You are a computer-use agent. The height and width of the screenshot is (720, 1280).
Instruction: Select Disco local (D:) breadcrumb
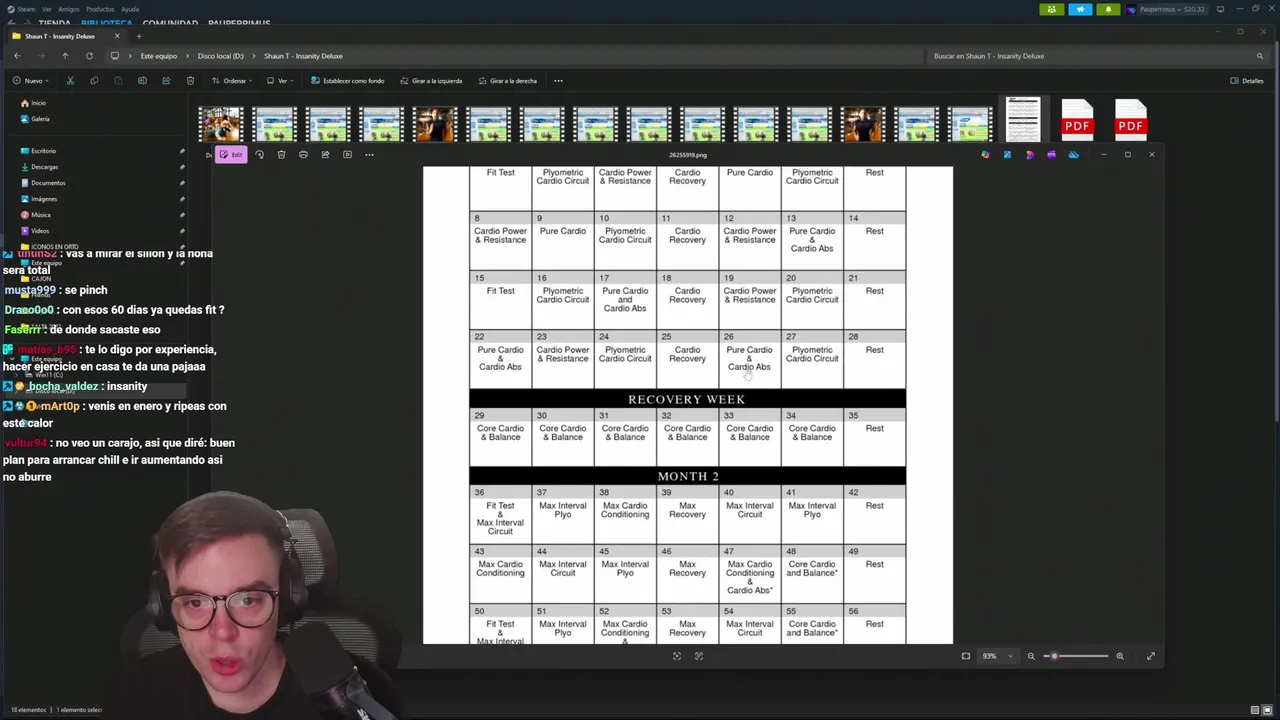pyautogui.click(x=220, y=56)
